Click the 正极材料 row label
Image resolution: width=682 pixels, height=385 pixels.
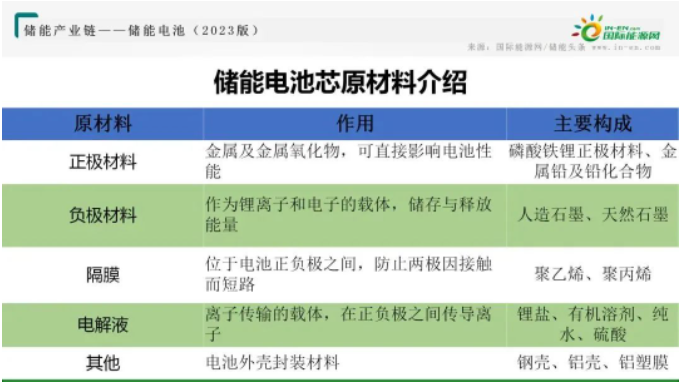103,162
